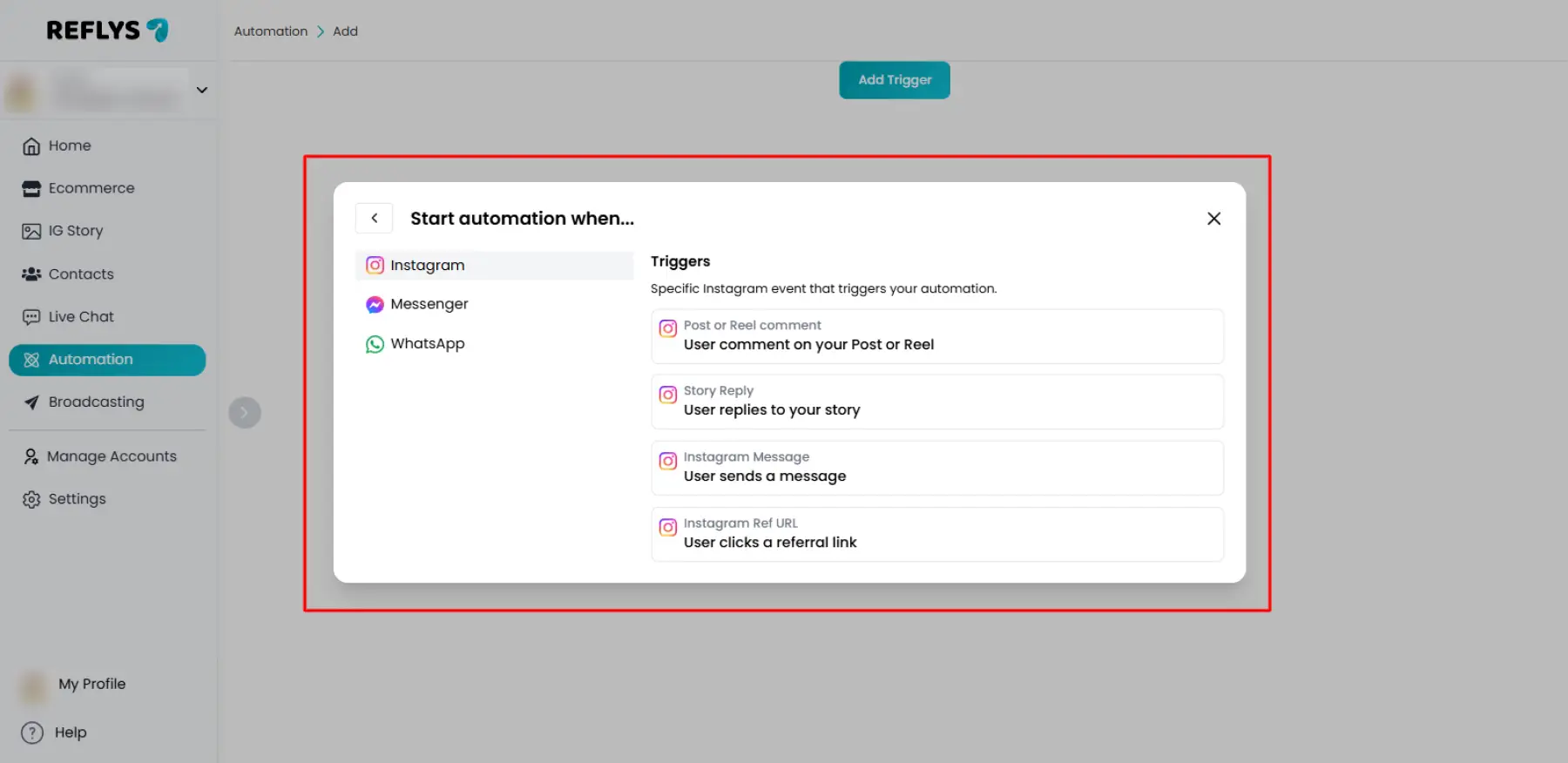Choose the Story Reply trigger

click(936, 402)
